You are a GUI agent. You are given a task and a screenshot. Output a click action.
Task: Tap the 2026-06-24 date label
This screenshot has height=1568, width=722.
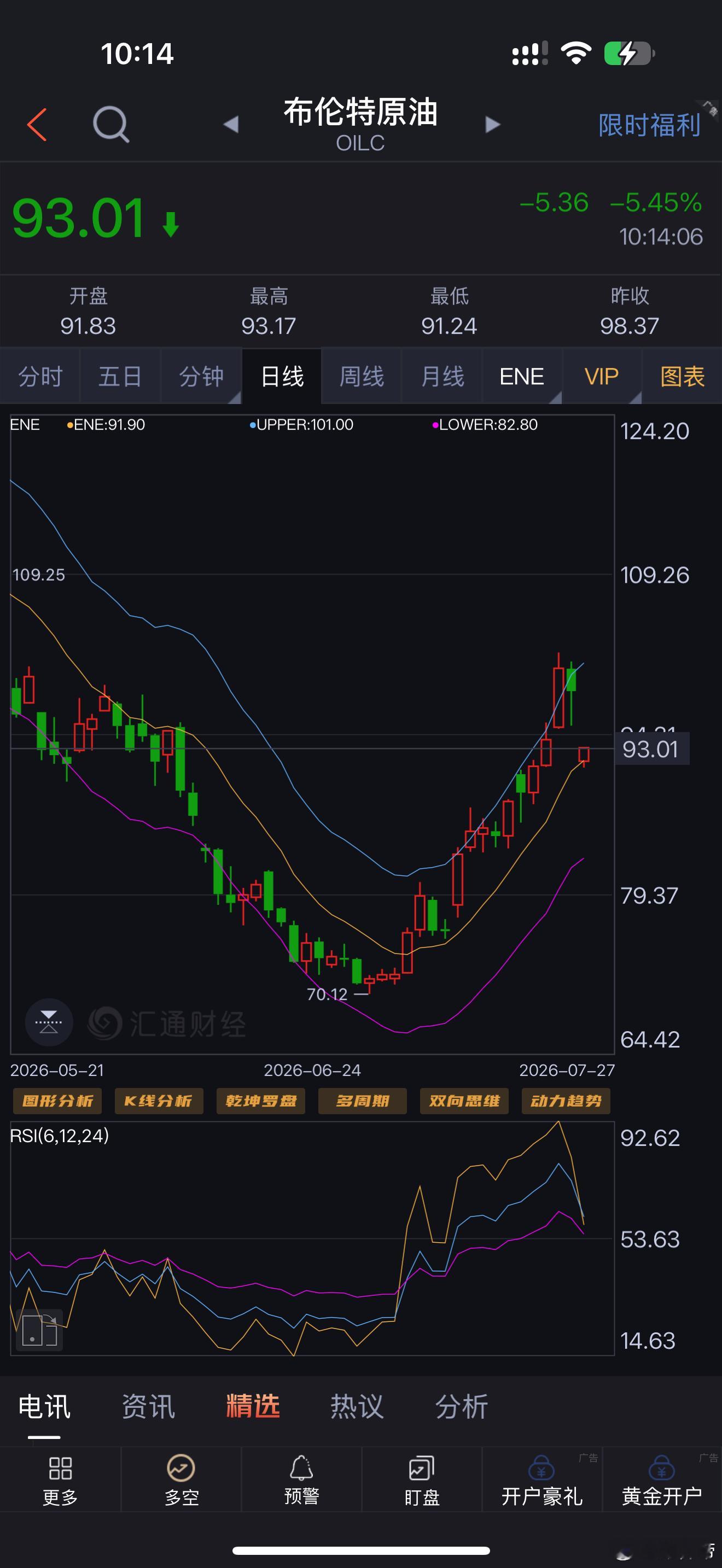tap(312, 1070)
